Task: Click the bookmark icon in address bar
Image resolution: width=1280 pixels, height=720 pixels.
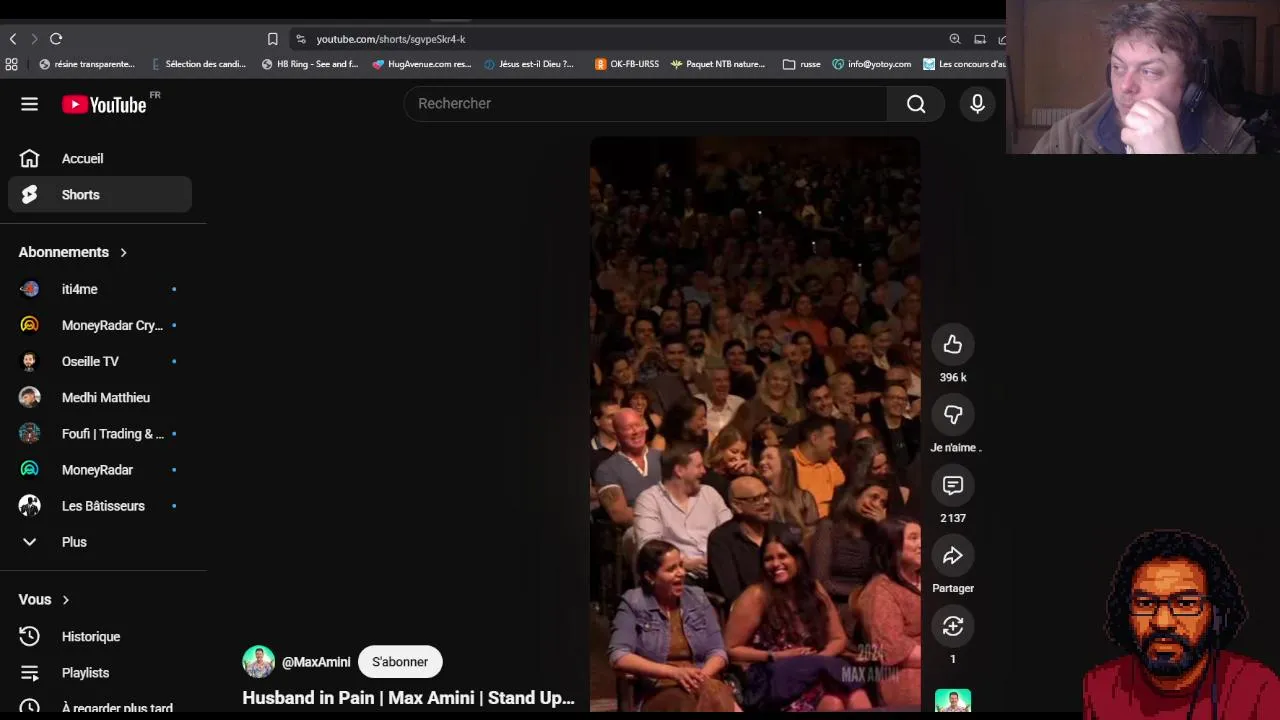Action: coord(272,39)
